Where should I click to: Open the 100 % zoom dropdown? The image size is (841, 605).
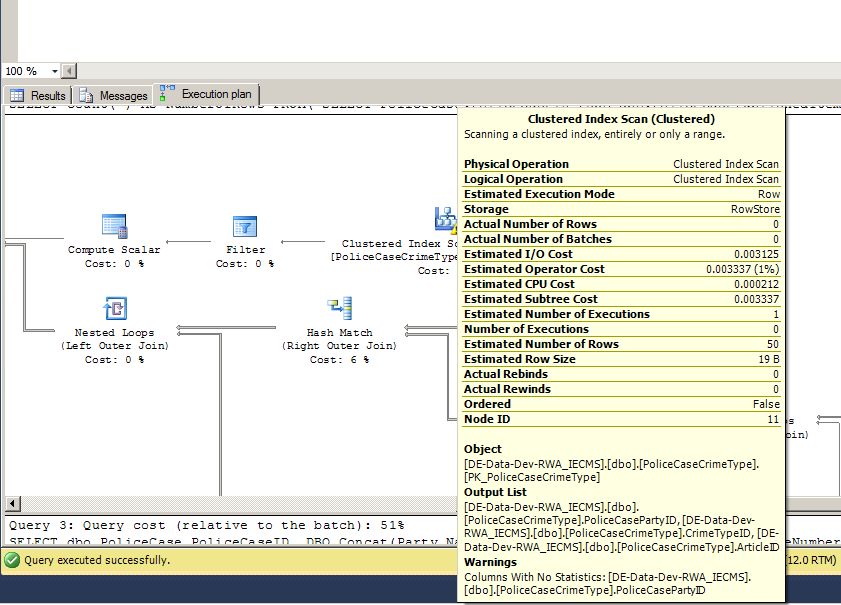55,71
